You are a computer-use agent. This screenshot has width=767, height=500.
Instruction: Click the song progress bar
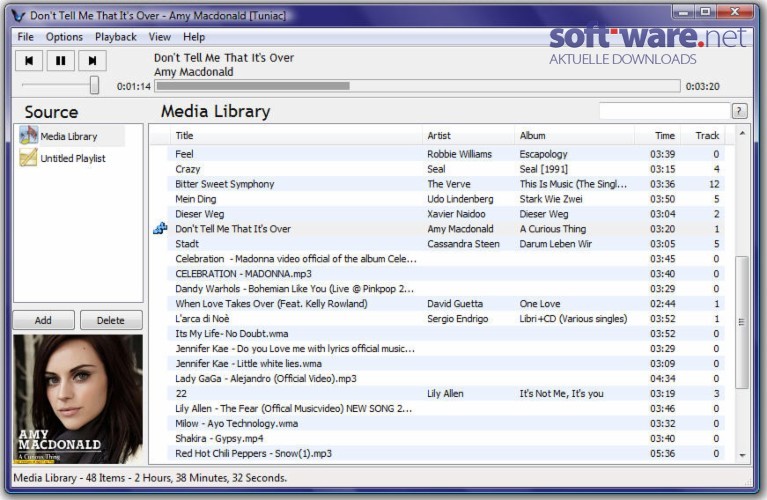click(417, 86)
